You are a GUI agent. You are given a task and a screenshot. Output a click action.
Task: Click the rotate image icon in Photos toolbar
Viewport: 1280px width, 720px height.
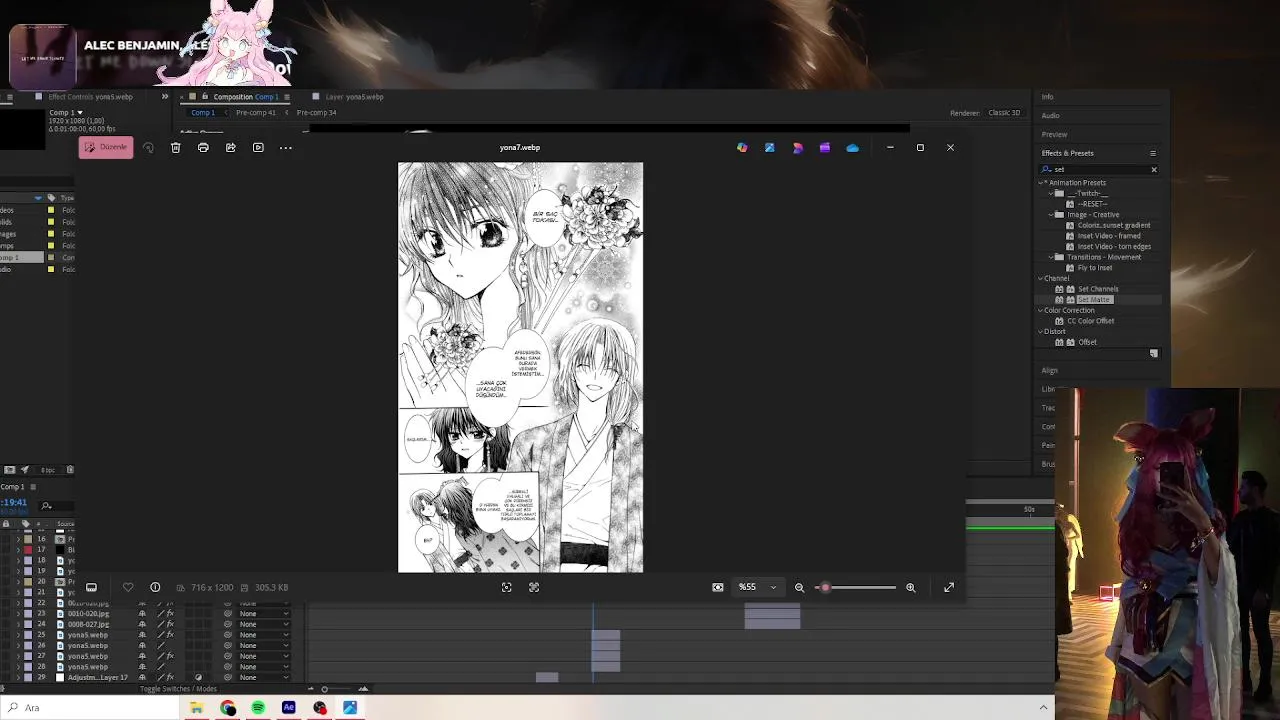[148, 148]
